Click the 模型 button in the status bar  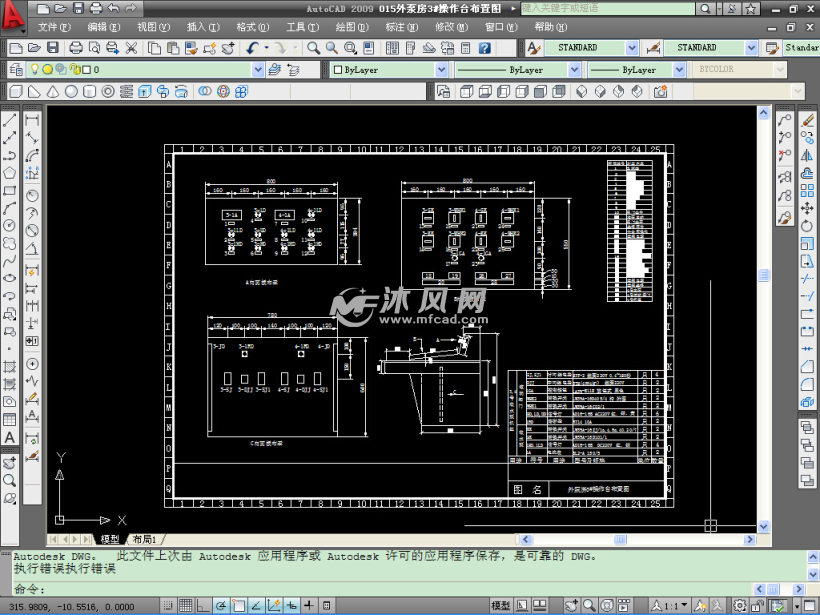click(x=501, y=605)
